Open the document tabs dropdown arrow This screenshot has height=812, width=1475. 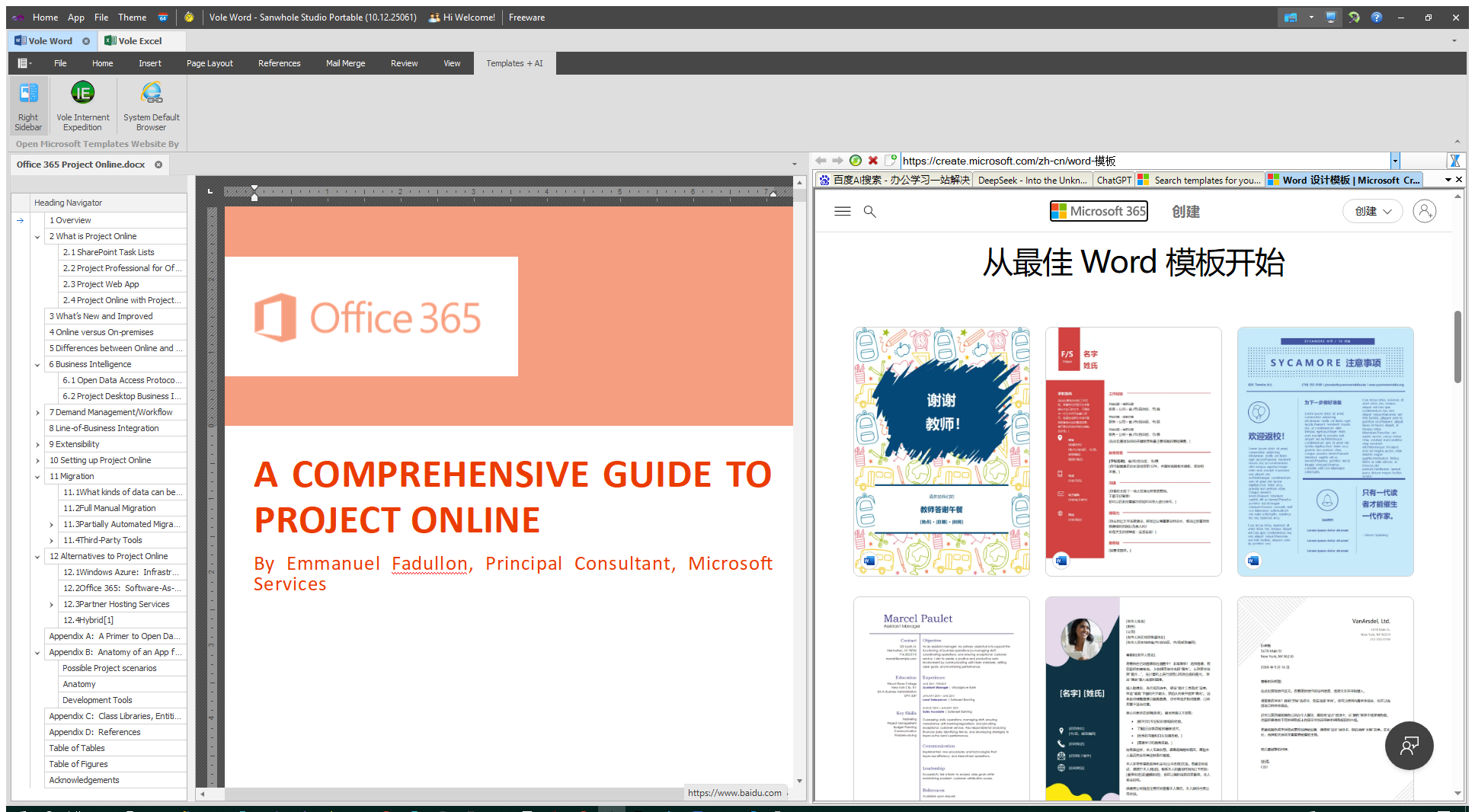794,165
